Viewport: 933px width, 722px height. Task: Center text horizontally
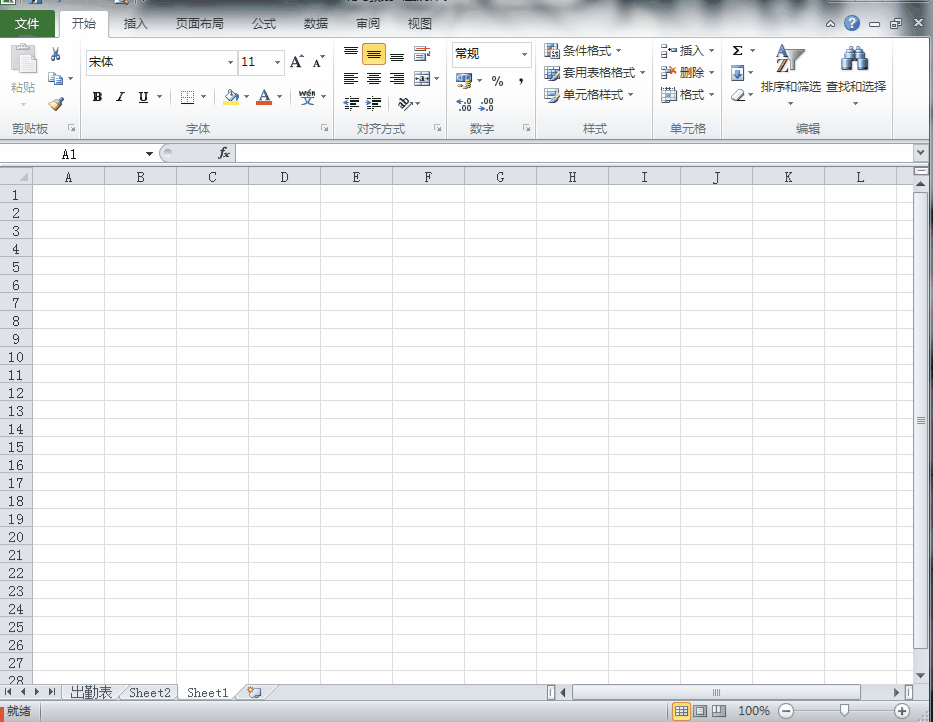[x=374, y=79]
